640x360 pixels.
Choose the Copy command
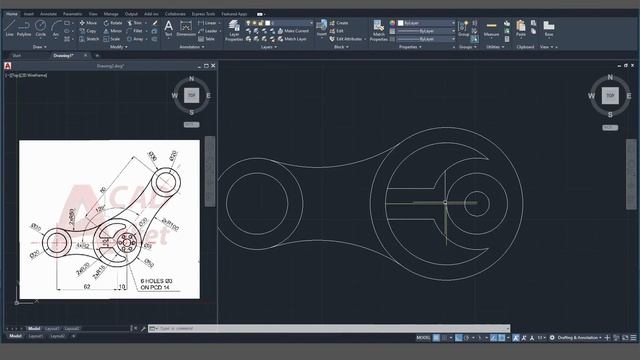(88, 31)
